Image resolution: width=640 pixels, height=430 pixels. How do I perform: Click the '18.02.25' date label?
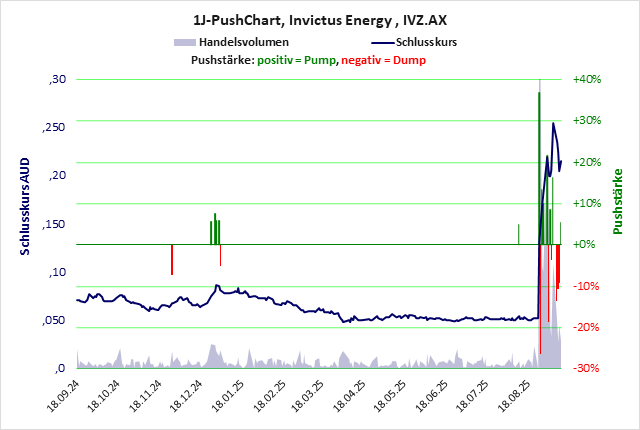pos(269,396)
